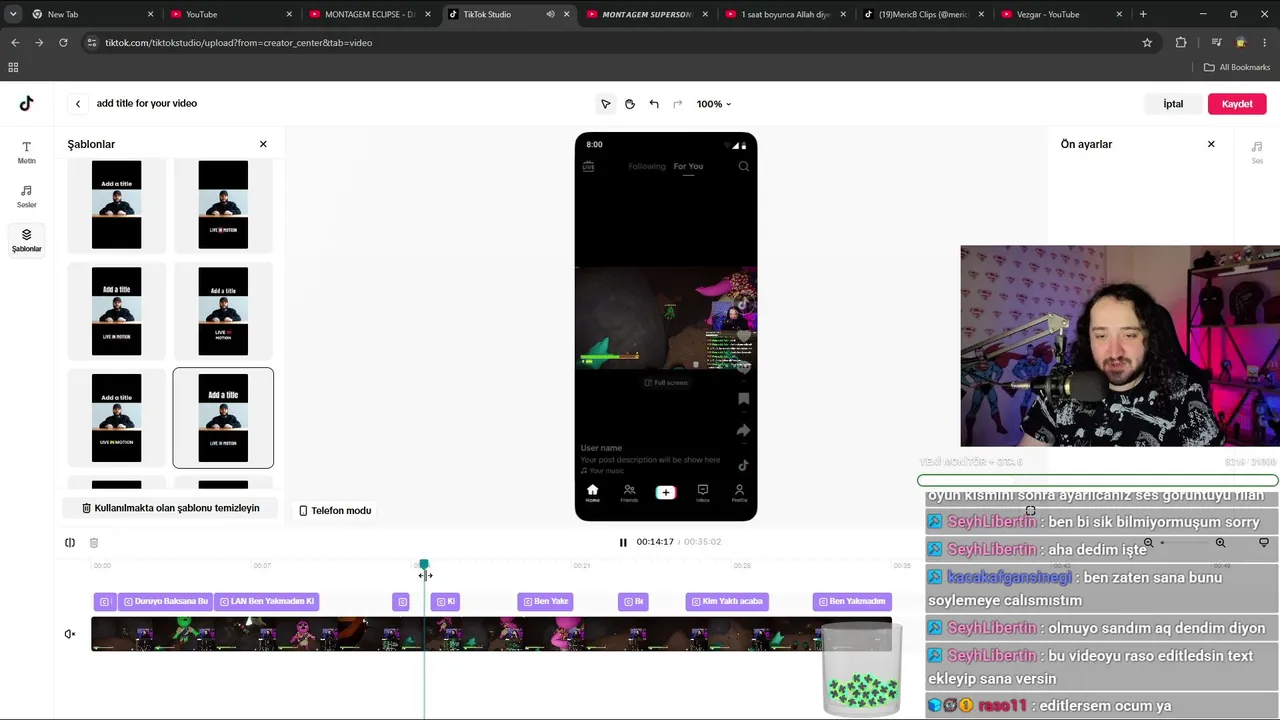
Task: Switch to the Vezgar - YouTube tab
Action: (1060, 14)
